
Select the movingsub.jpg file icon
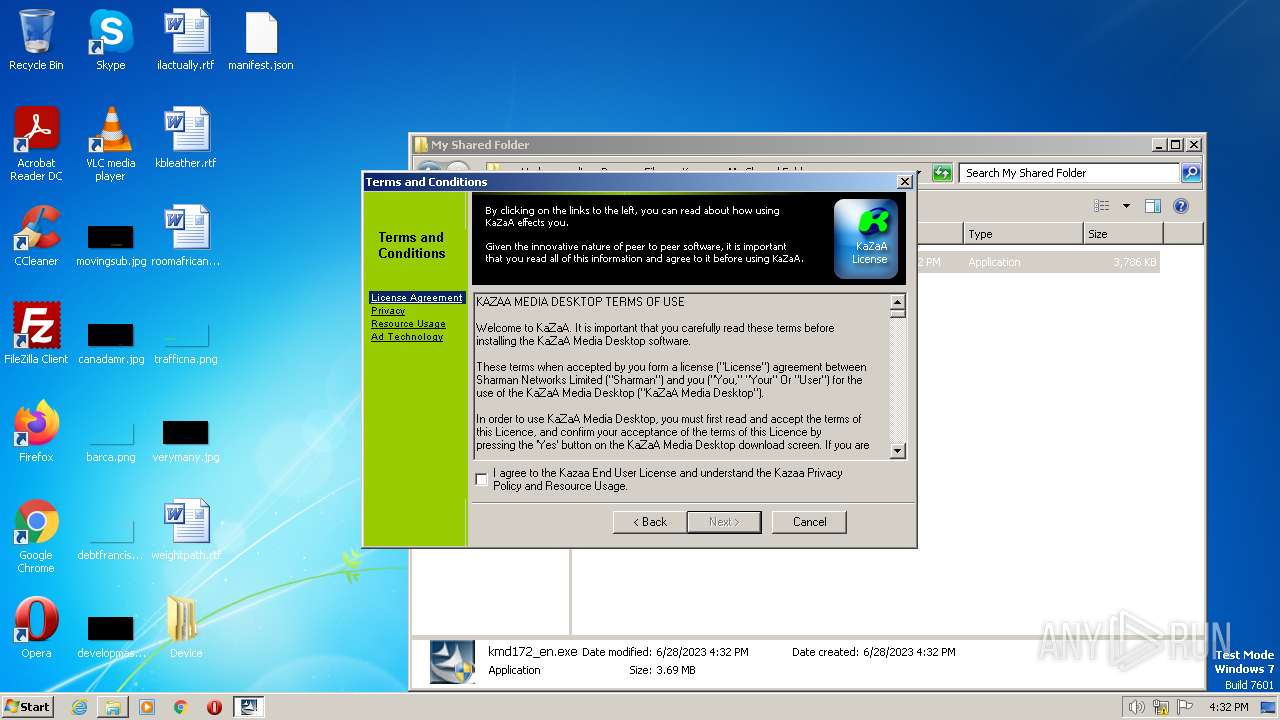(x=110, y=244)
